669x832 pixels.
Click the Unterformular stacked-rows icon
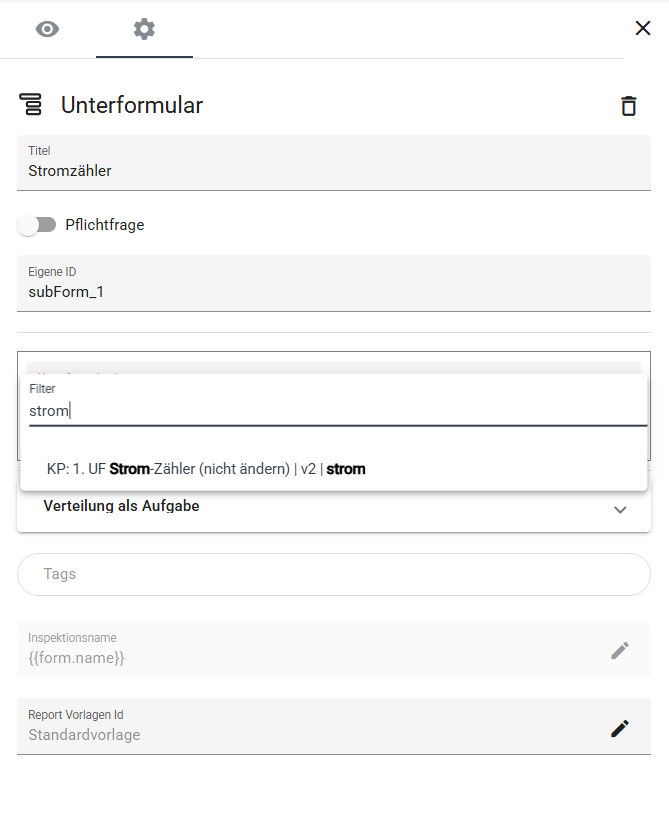tap(31, 104)
